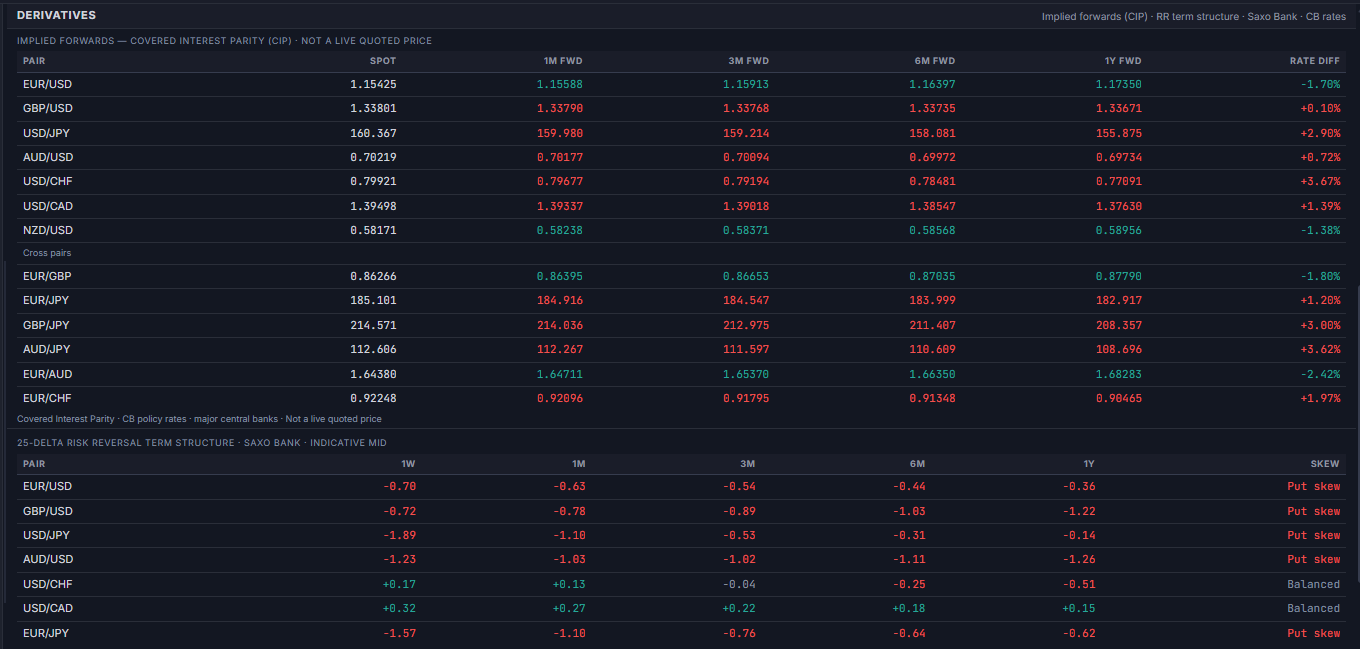Click the DERIVATIVES panel title

(56, 15)
